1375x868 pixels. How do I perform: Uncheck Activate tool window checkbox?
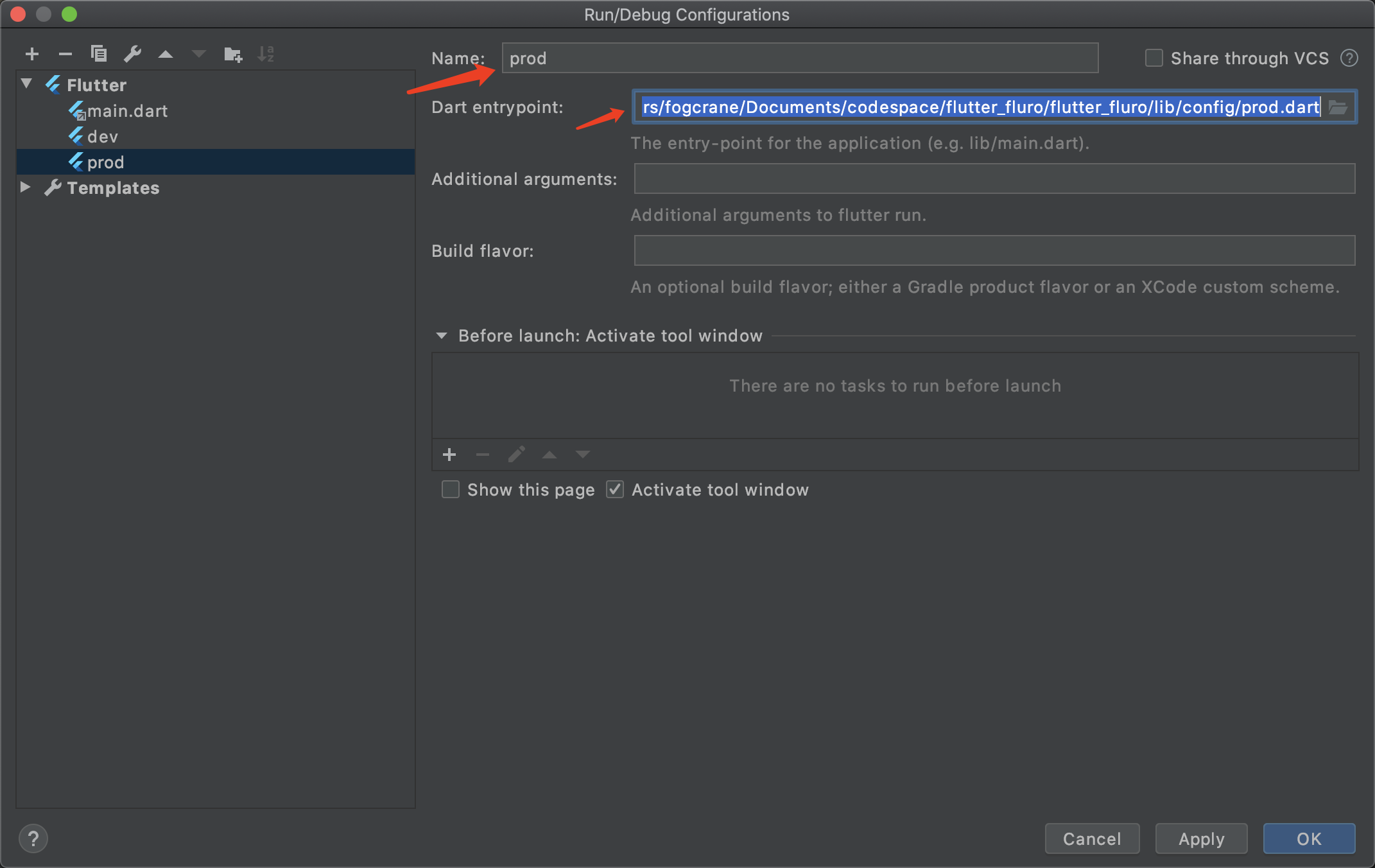click(x=615, y=490)
